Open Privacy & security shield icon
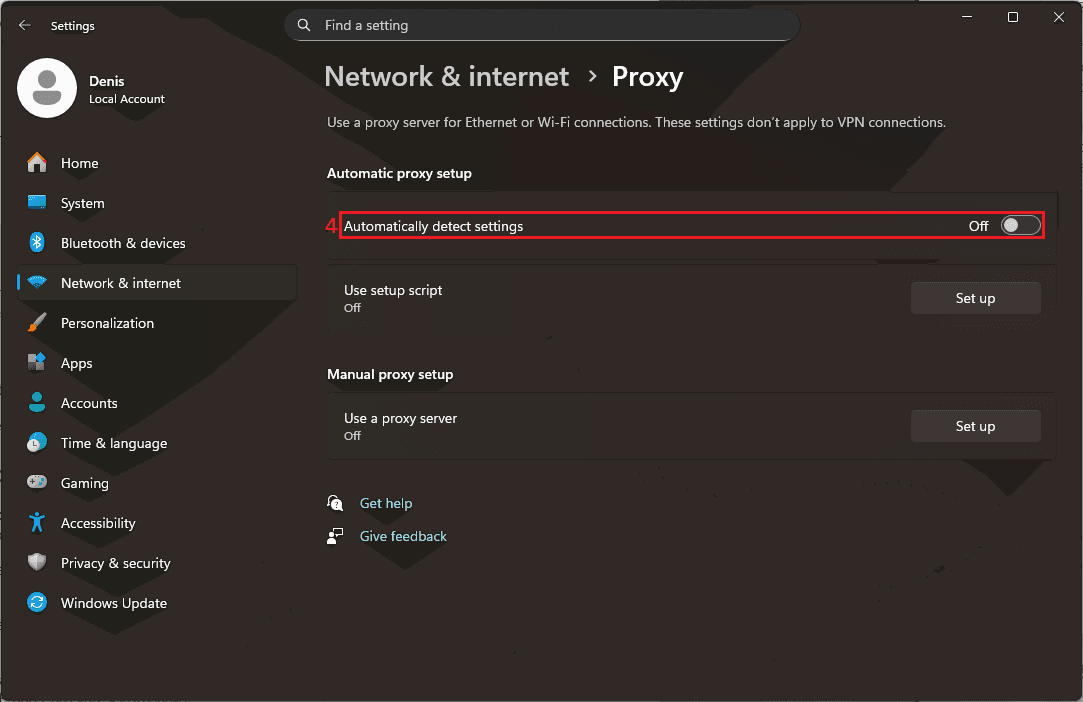This screenshot has height=702, width=1083. pos(37,563)
